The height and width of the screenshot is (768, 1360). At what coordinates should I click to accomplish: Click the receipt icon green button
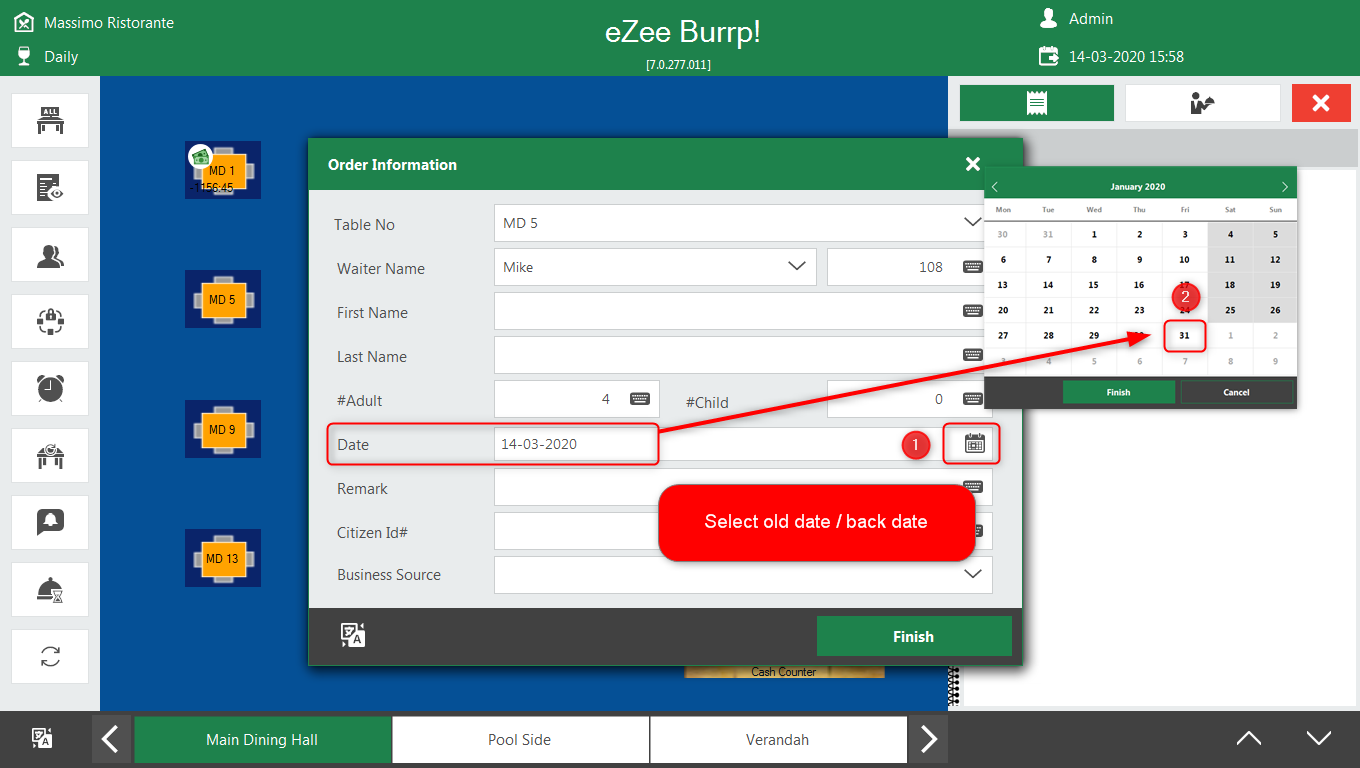1037,103
